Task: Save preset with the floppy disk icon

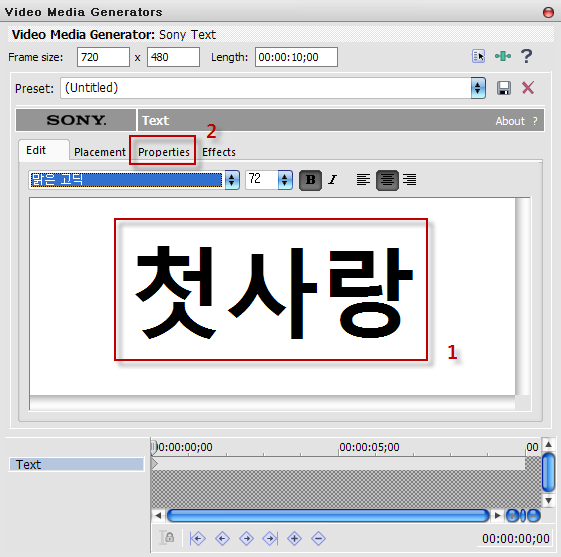Action: [x=504, y=88]
